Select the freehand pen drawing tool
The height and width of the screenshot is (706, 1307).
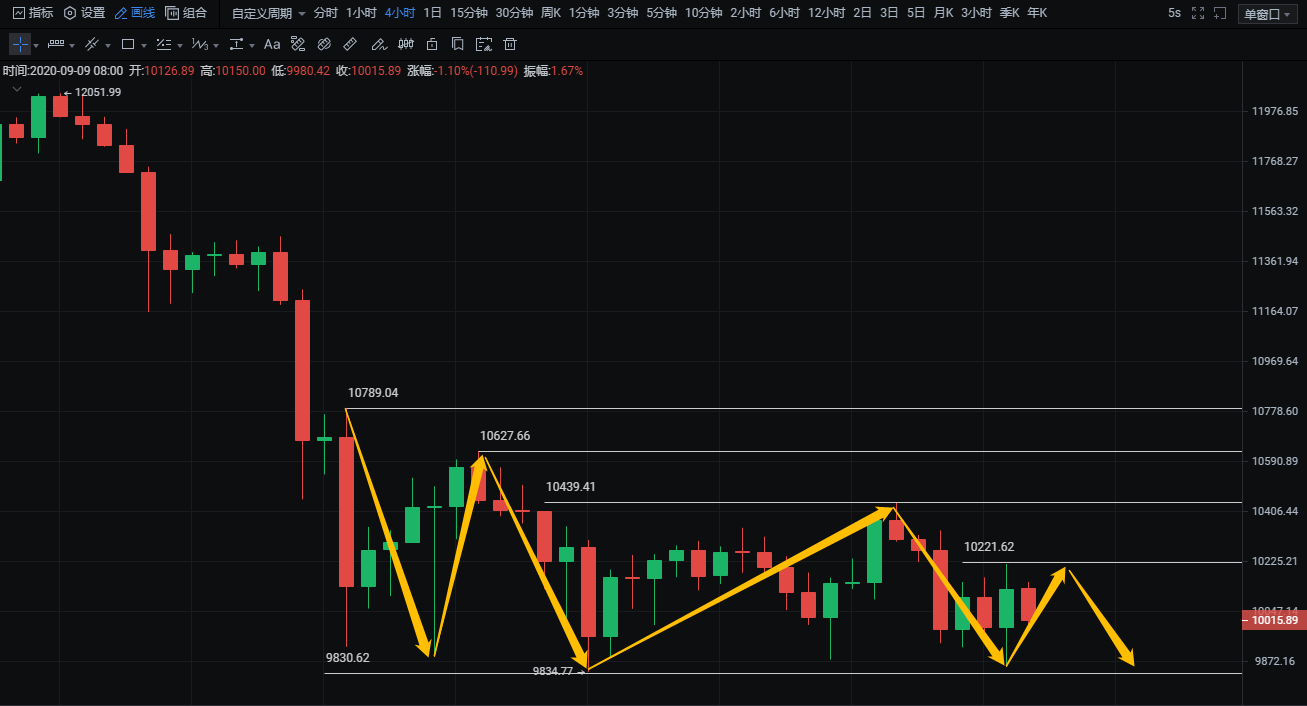tap(377, 45)
